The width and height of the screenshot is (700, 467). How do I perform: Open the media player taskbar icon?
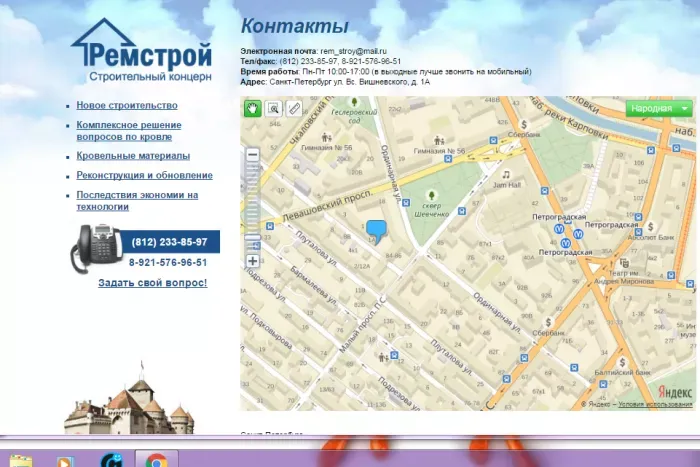point(65,462)
